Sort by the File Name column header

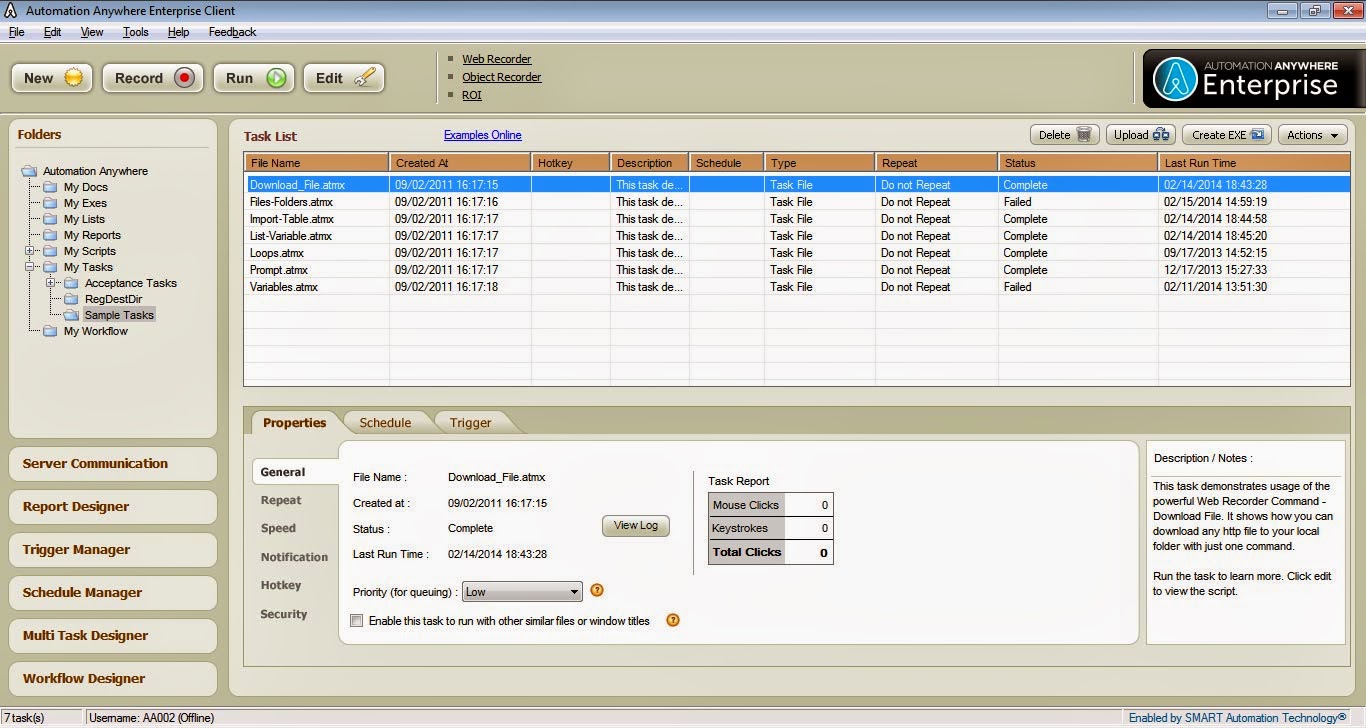point(317,163)
